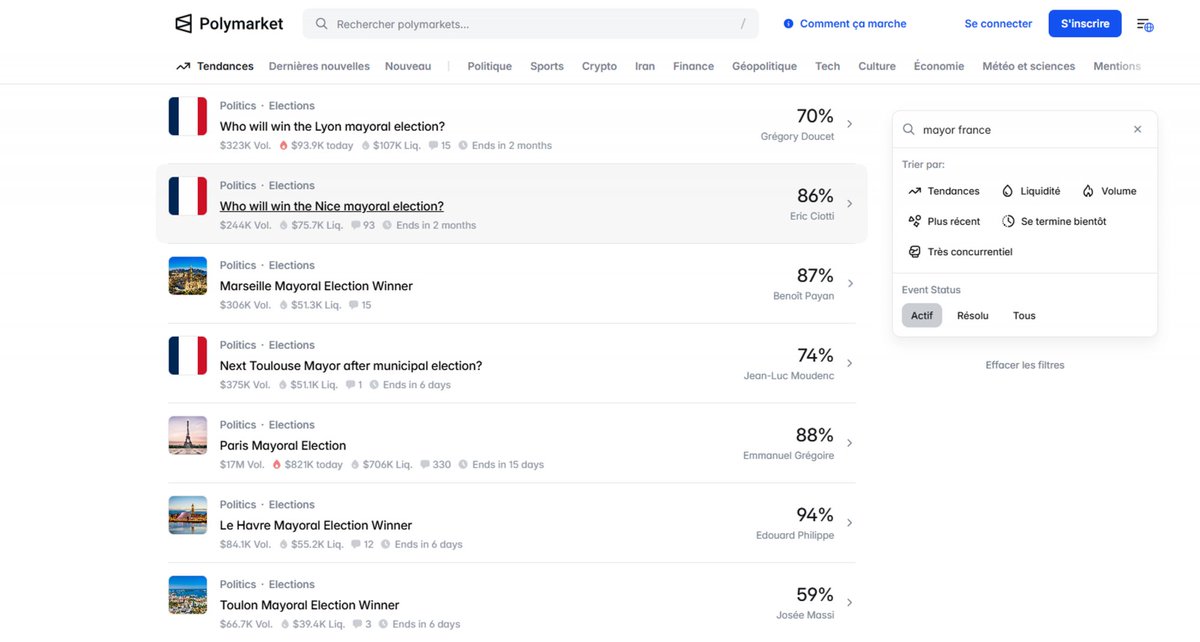Set event status to Résolu
This screenshot has height=642, width=1200.
click(x=972, y=316)
